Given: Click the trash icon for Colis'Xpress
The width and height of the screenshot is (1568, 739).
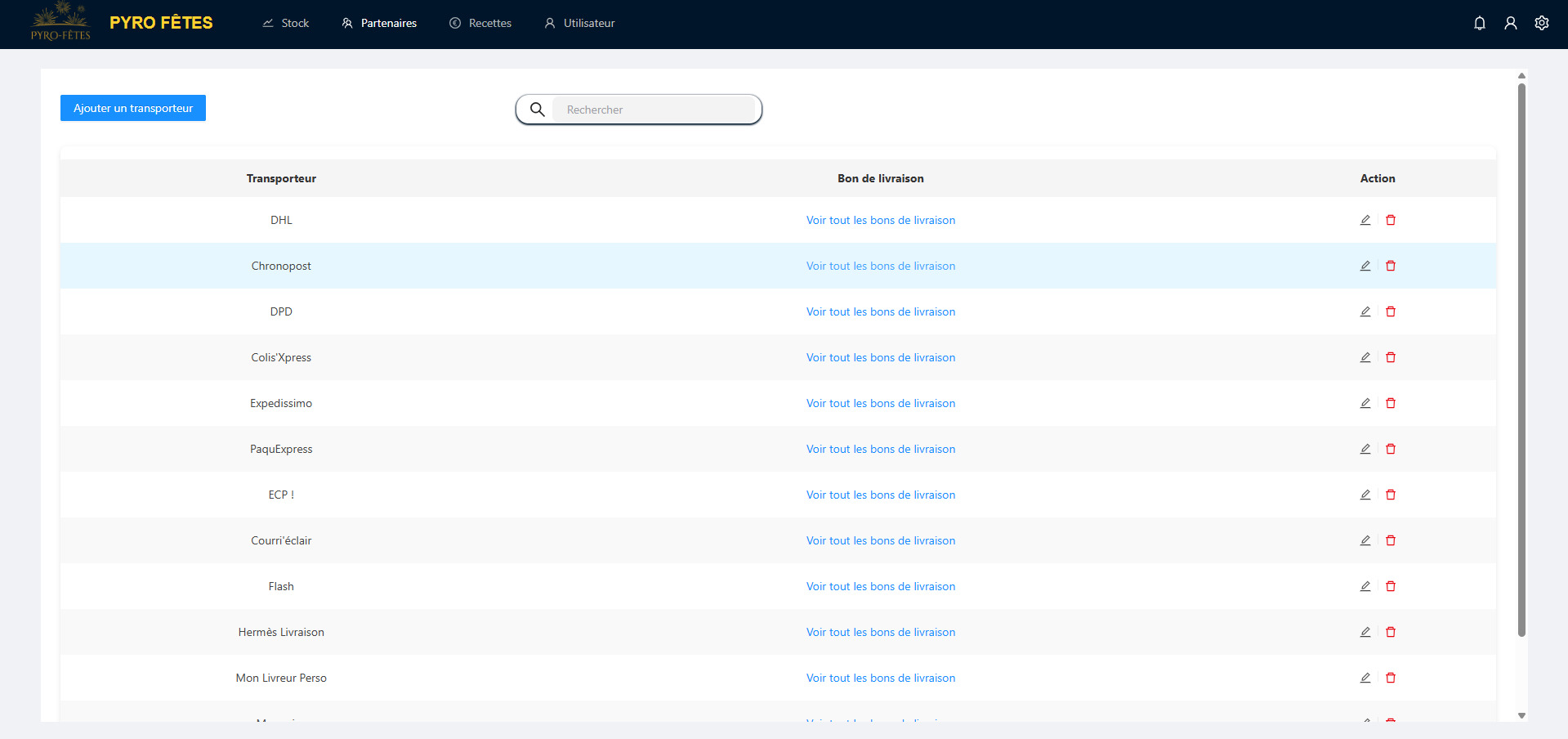Looking at the screenshot, I should [x=1391, y=357].
